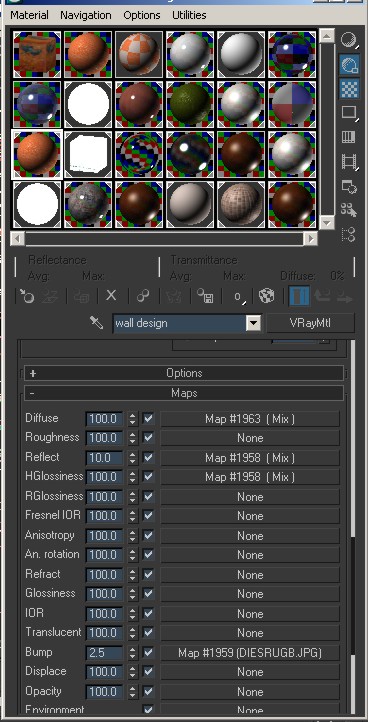368x722 pixels.
Task: Click the Bump amount spinner arrows
Action: (133, 652)
